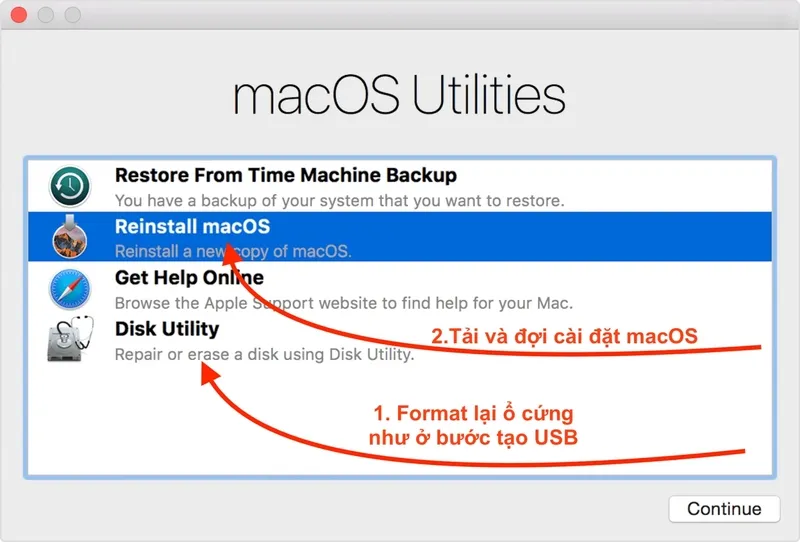Click 'You have a backup of your system' text
800x542 pixels.
coord(339,201)
